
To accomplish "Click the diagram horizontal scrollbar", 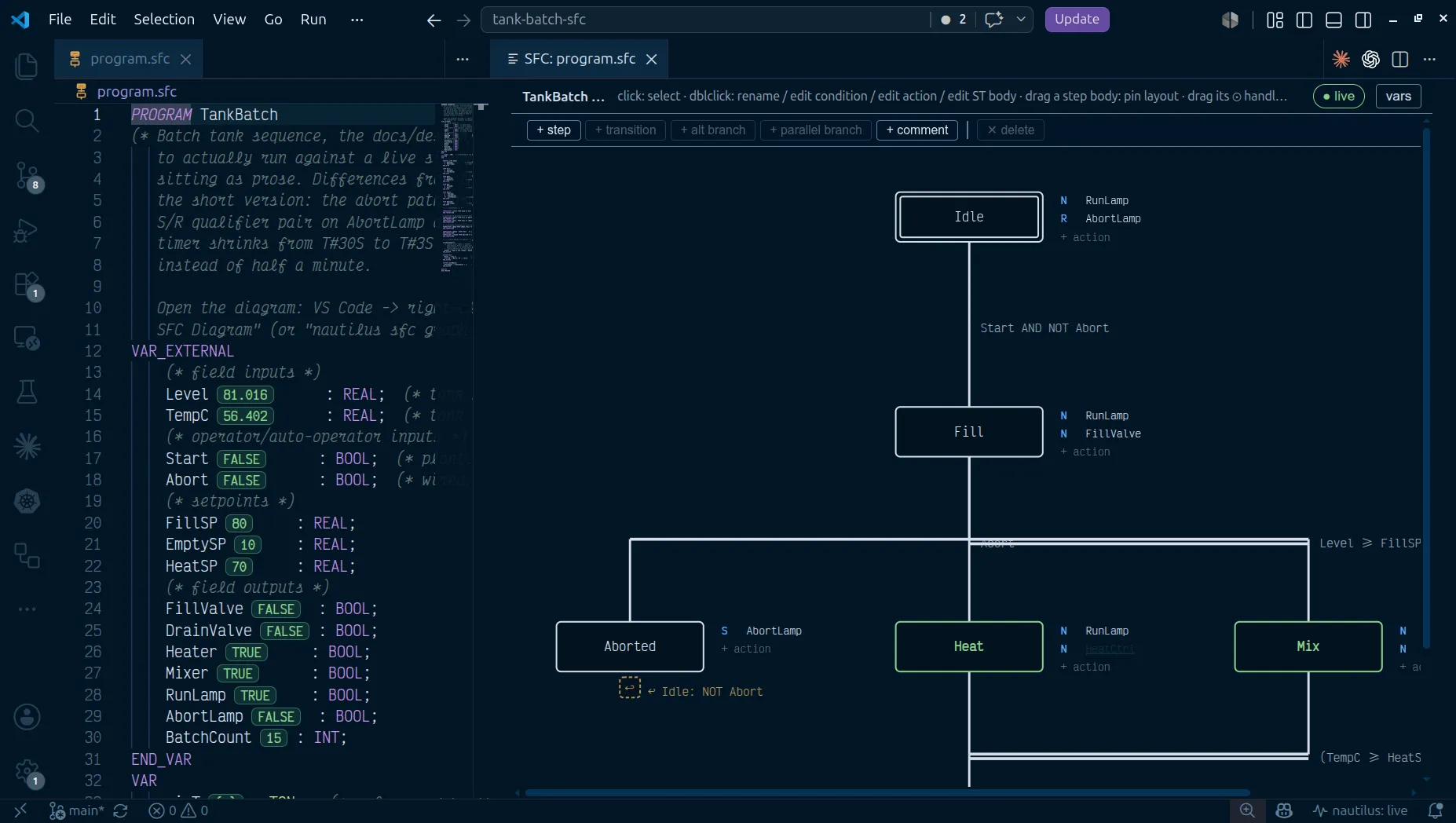I will [887, 792].
